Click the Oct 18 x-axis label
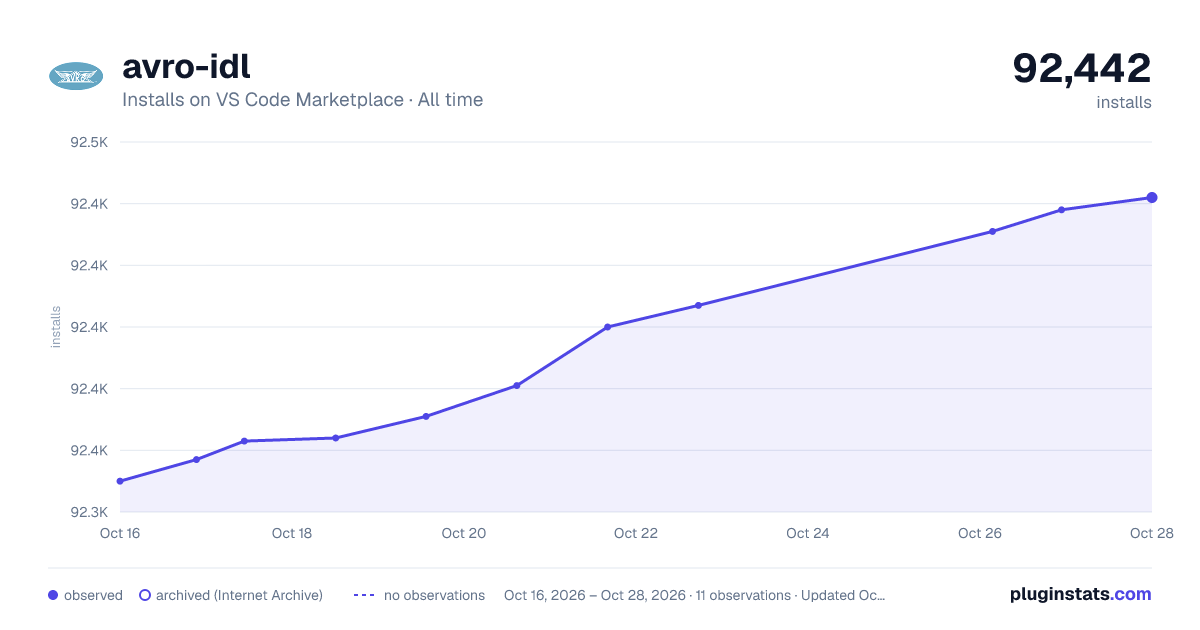The height and width of the screenshot is (630, 1200). coord(292,533)
